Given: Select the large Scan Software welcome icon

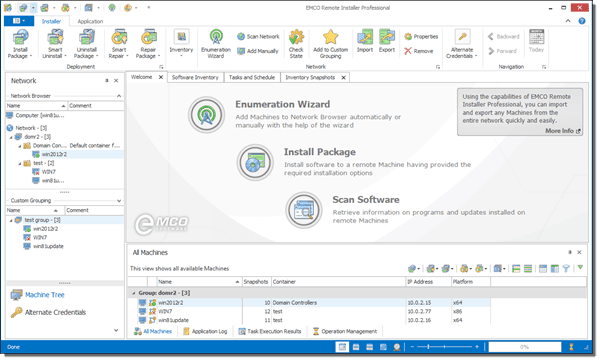Looking at the screenshot, I should click(303, 210).
